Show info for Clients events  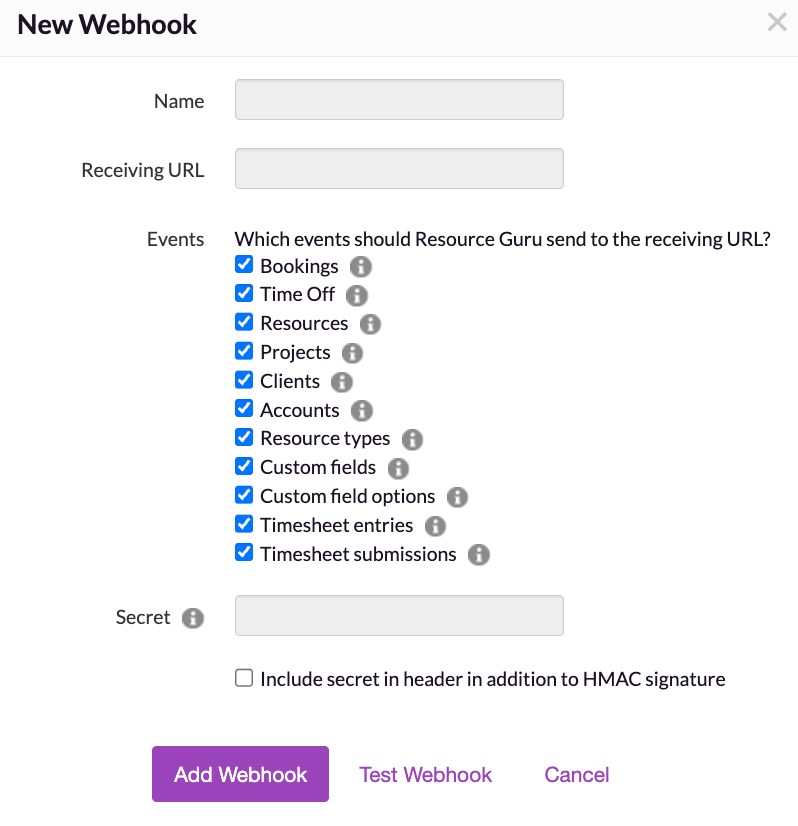point(342,382)
